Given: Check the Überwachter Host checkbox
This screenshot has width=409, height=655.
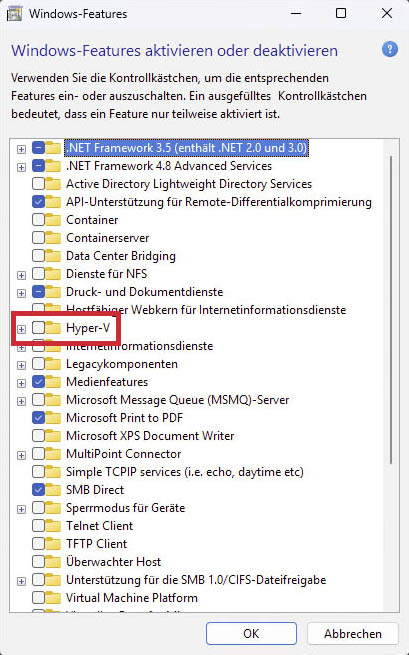Looking at the screenshot, I should (38, 561).
